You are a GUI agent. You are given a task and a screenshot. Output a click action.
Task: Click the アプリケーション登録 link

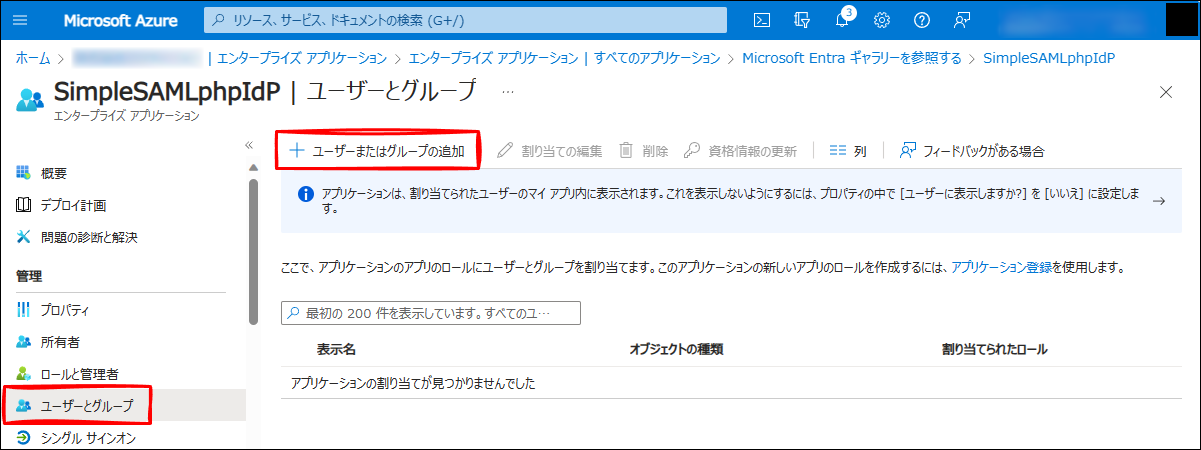(1000, 268)
